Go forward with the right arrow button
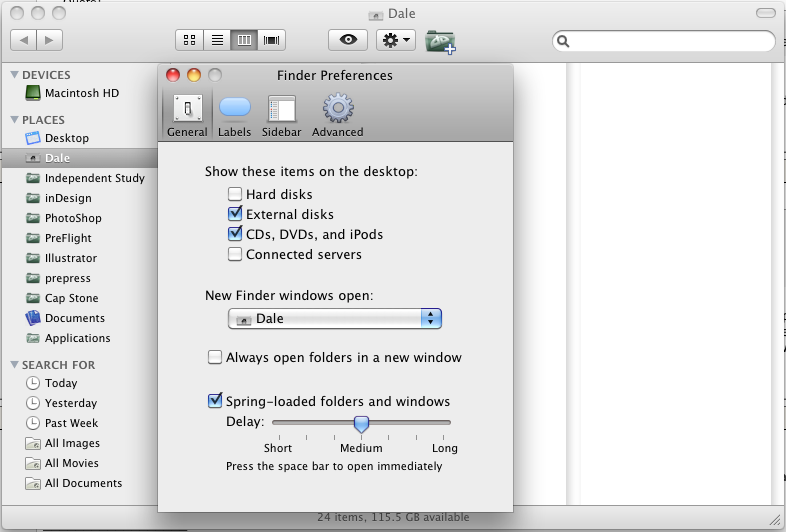 point(49,40)
